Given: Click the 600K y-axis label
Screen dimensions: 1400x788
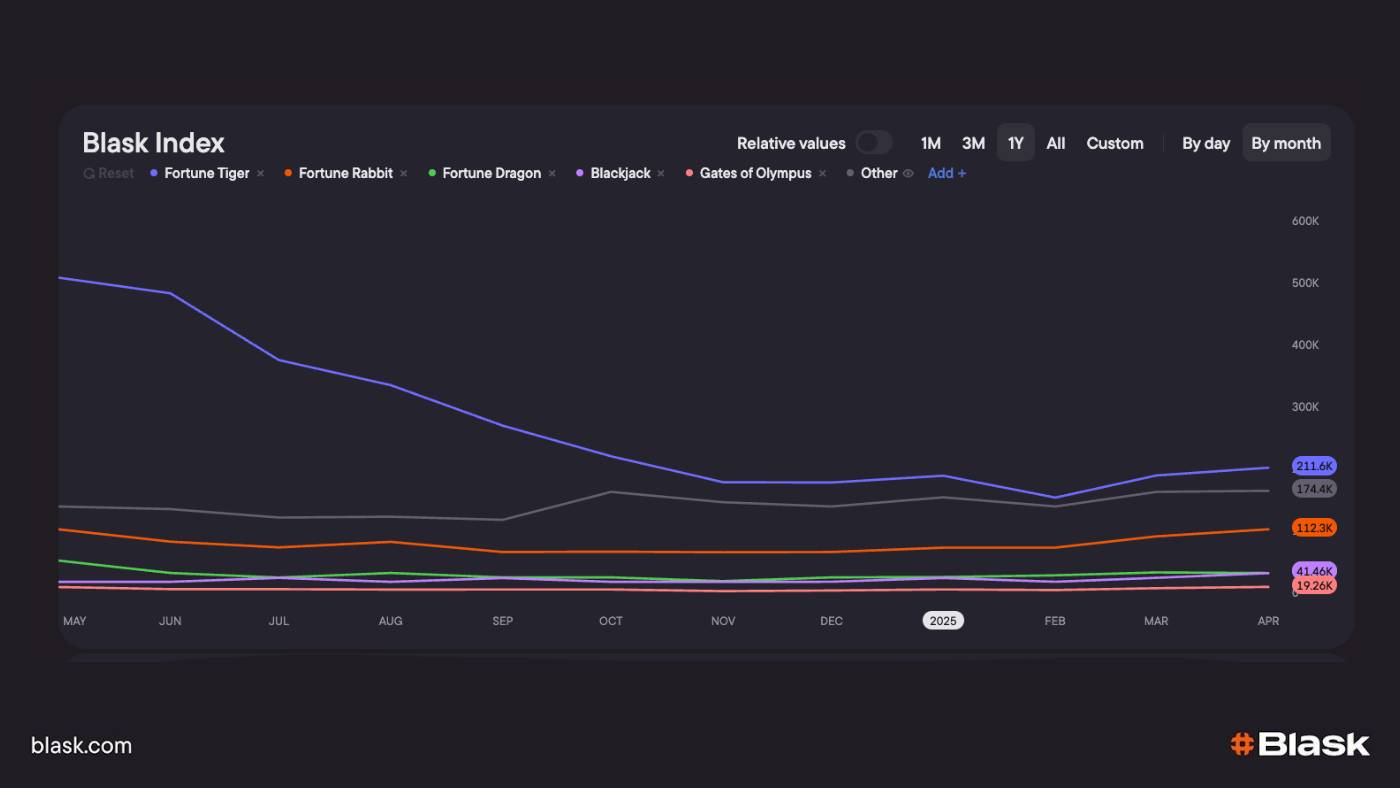Looking at the screenshot, I should 1306,221.
